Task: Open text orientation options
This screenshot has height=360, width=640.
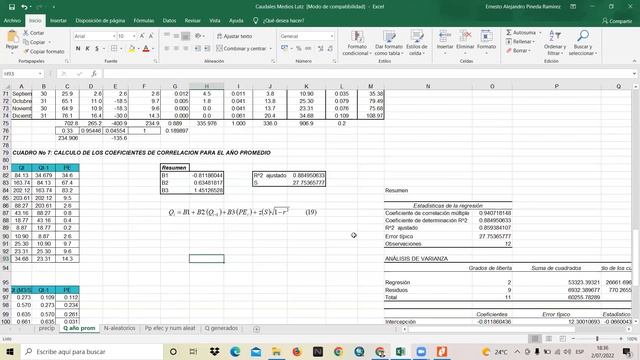Action: (x=199, y=36)
